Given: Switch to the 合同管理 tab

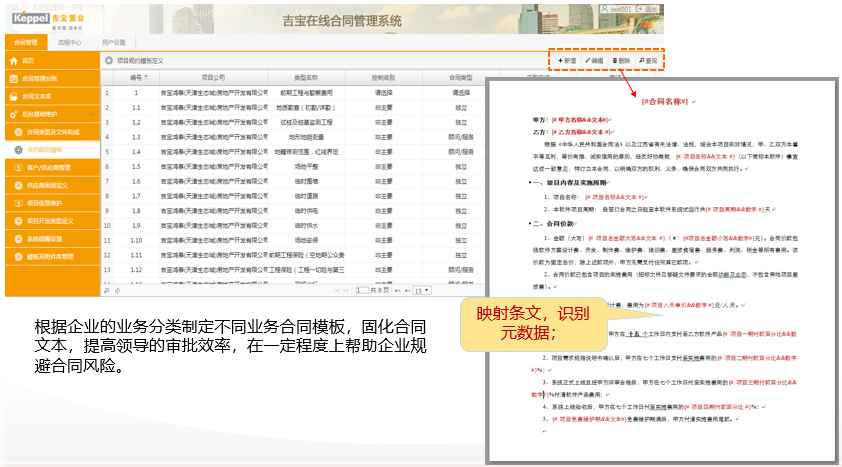Looking at the screenshot, I should 26,42.
